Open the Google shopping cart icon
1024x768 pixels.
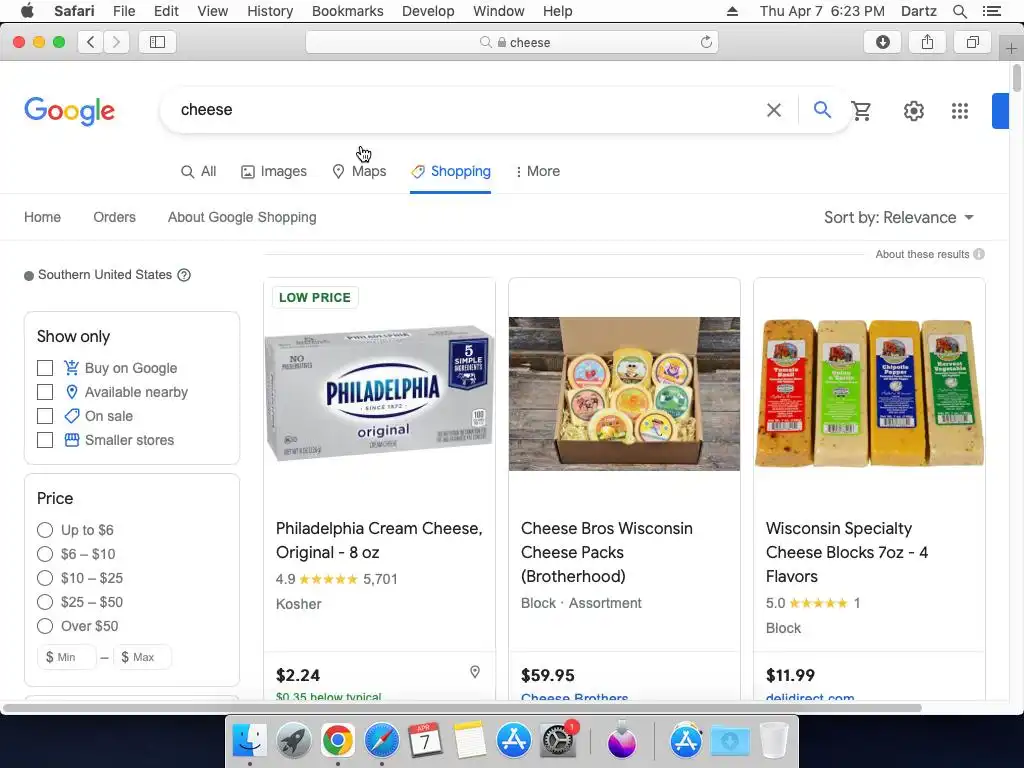point(861,110)
